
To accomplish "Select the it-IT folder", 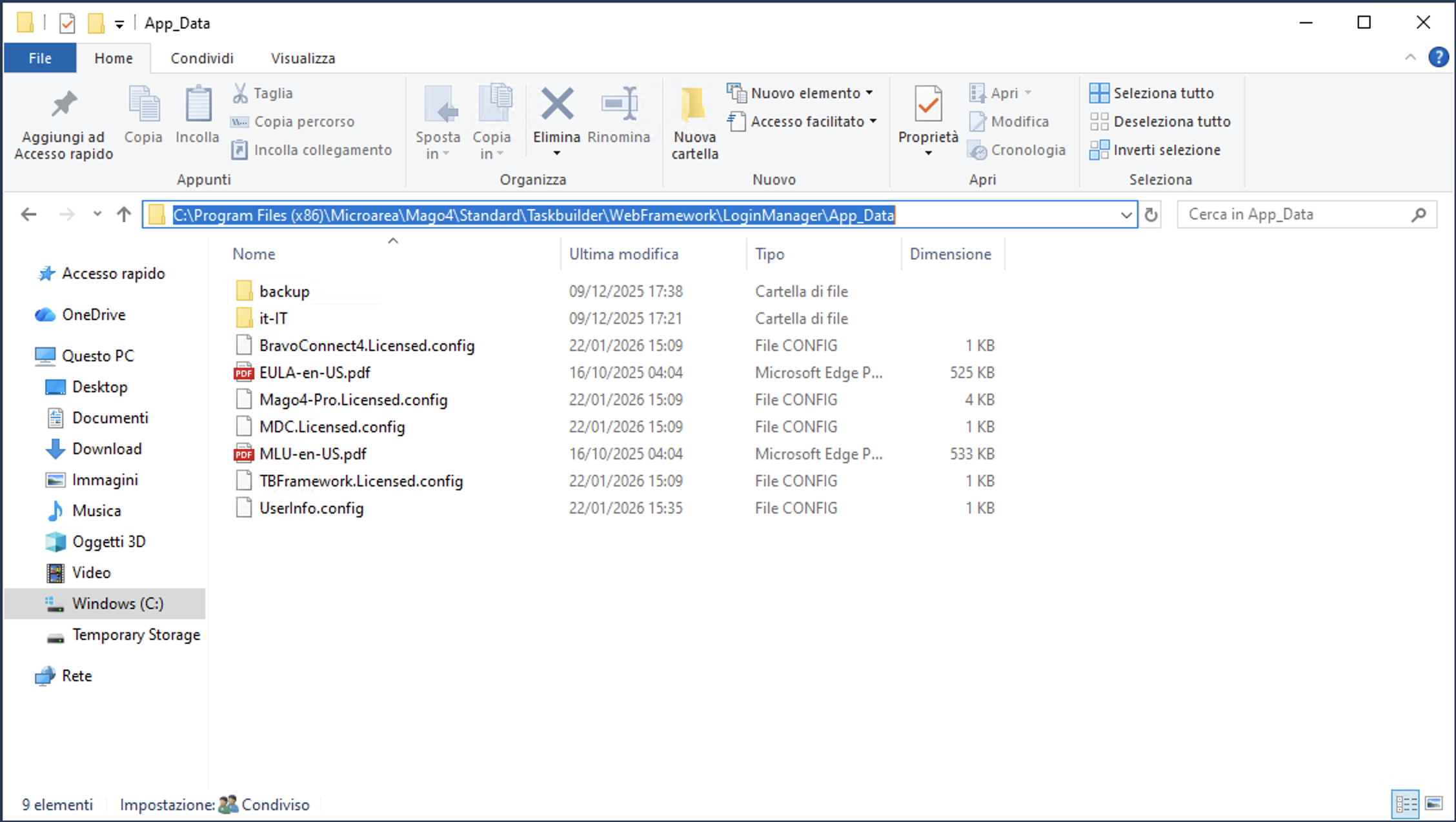I will coord(273,318).
